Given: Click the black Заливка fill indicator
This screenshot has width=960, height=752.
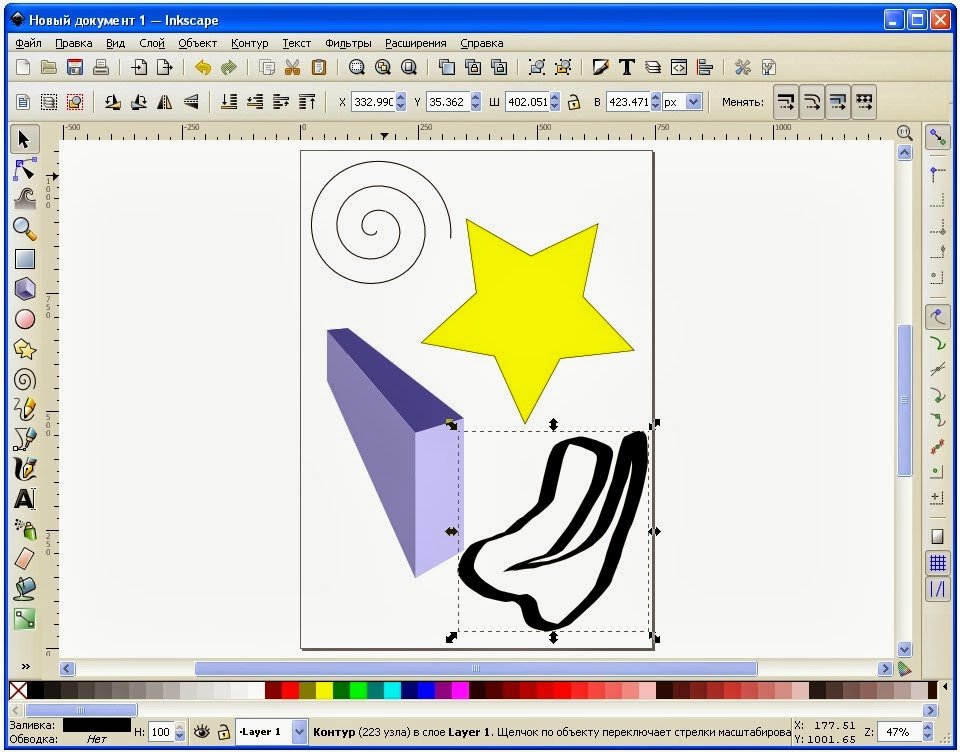Looking at the screenshot, I should (96, 725).
